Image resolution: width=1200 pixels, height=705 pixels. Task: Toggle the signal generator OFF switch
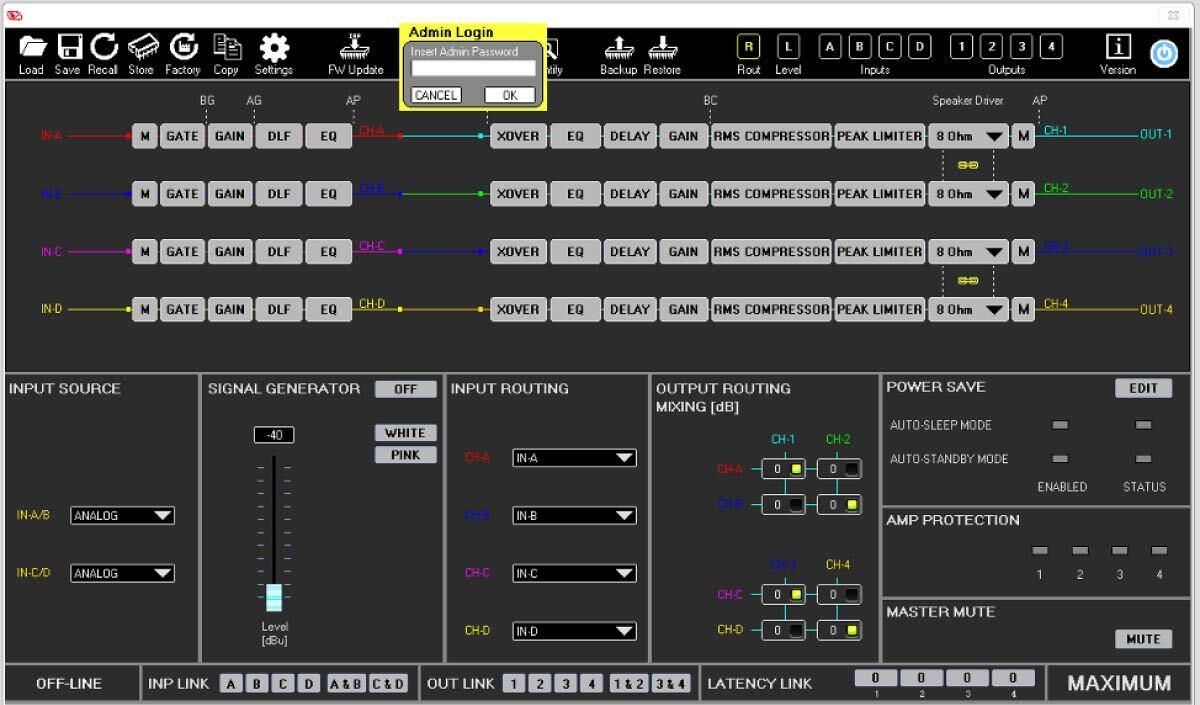405,389
